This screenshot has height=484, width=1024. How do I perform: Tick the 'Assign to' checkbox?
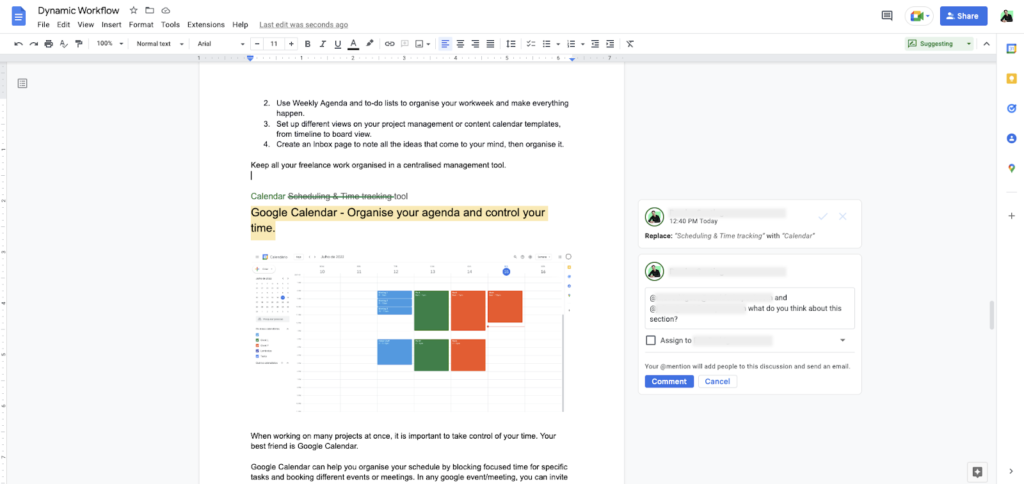coord(650,340)
